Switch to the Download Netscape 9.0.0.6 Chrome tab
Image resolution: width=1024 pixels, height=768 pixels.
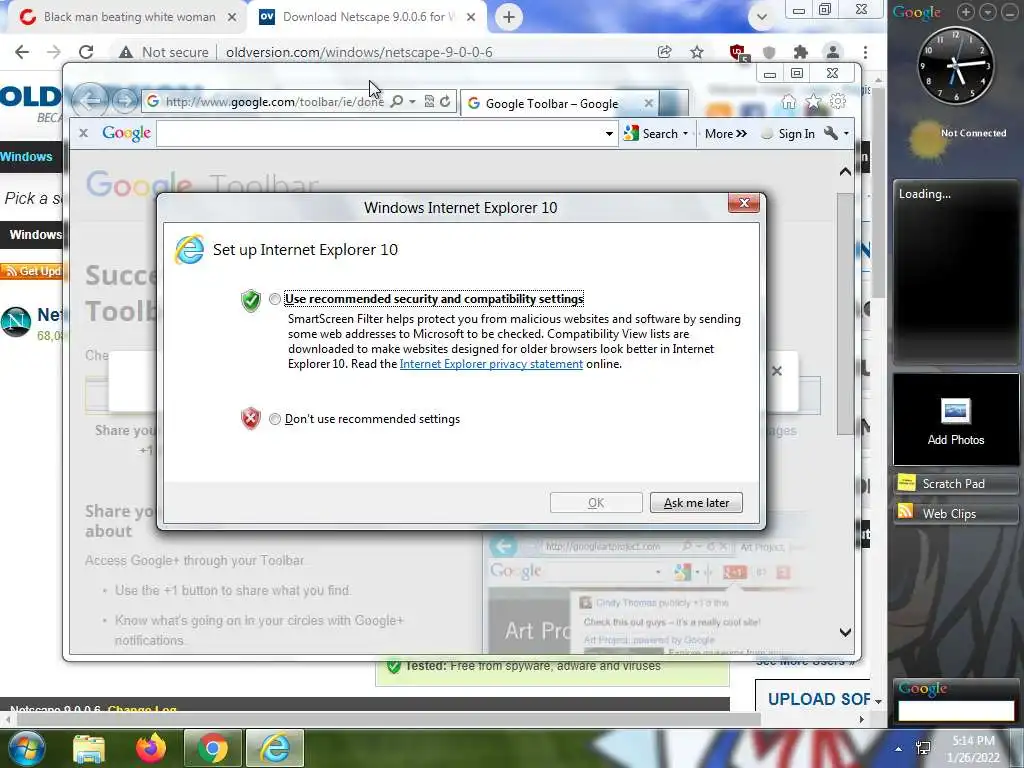pos(366,17)
